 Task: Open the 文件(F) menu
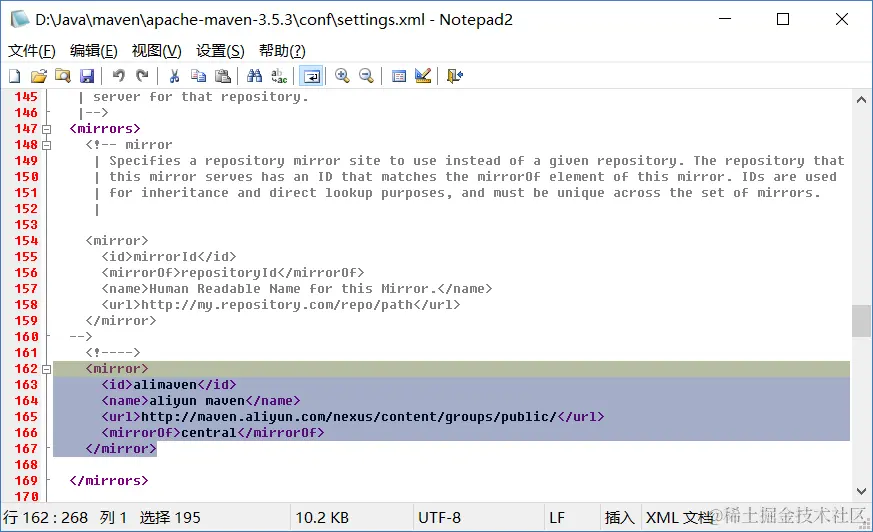(32, 51)
